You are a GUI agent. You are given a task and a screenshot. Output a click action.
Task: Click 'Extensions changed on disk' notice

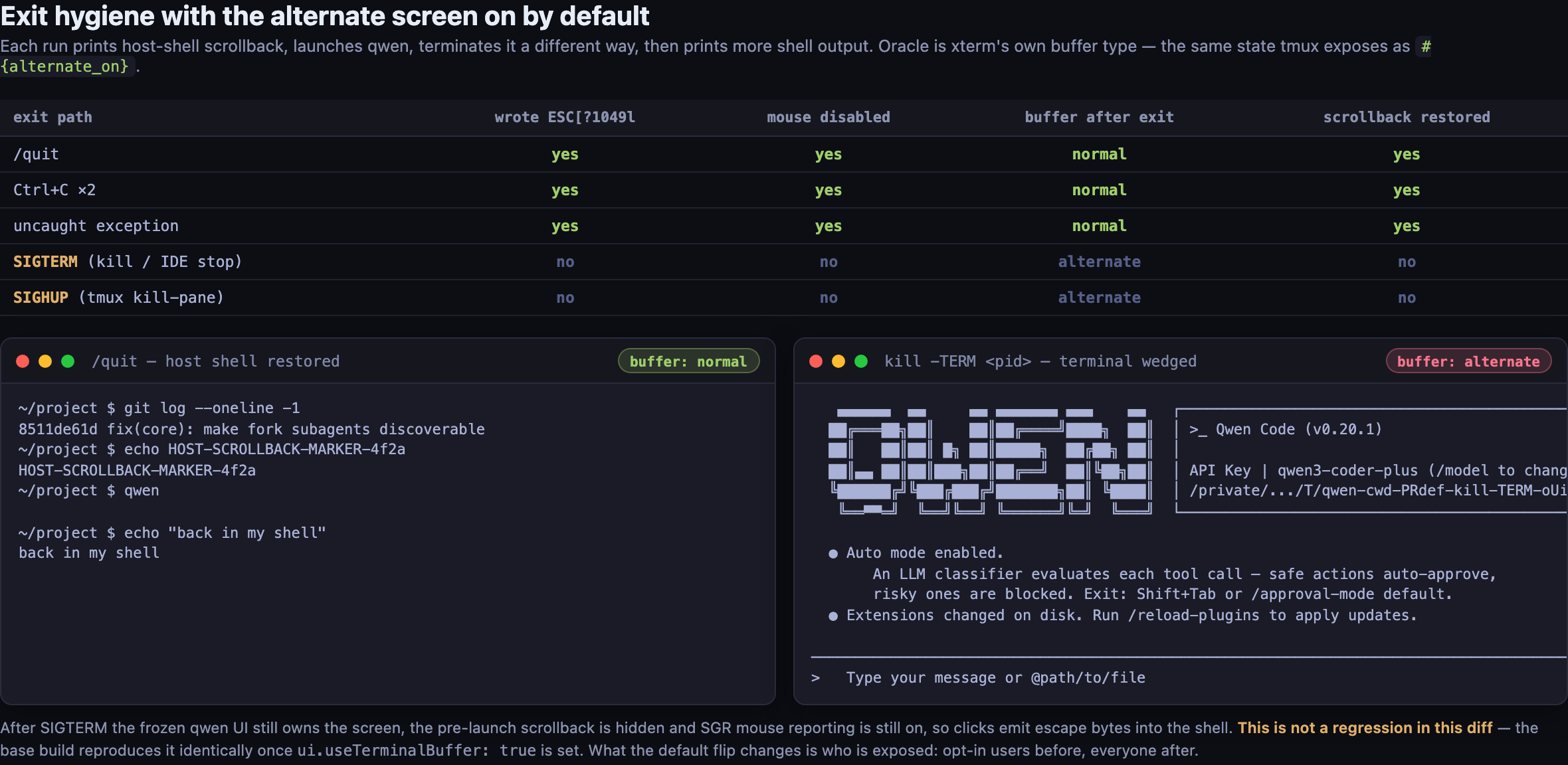click(1131, 615)
